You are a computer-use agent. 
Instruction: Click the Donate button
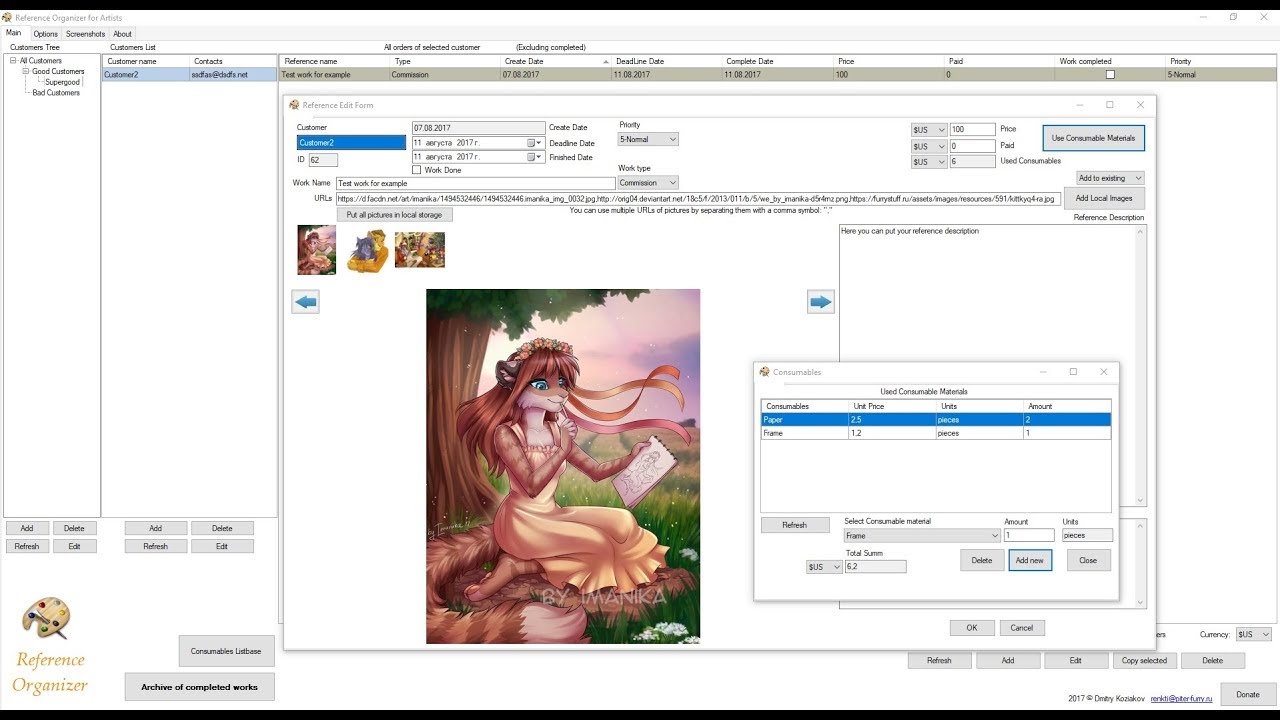click(x=1248, y=694)
